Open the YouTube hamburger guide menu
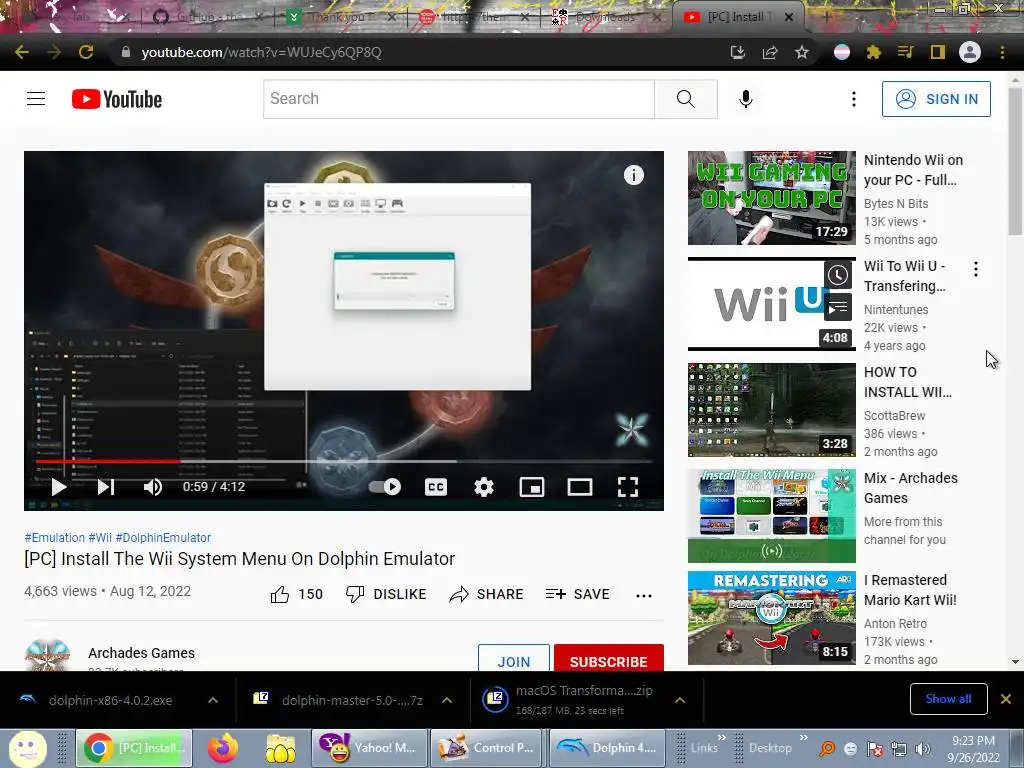The image size is (1024, 768). tap(36, 99)
